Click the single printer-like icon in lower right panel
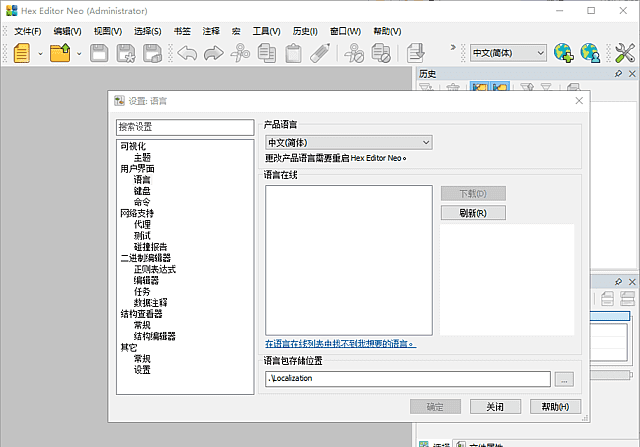640x447 pixels. [x=607, y=298]
